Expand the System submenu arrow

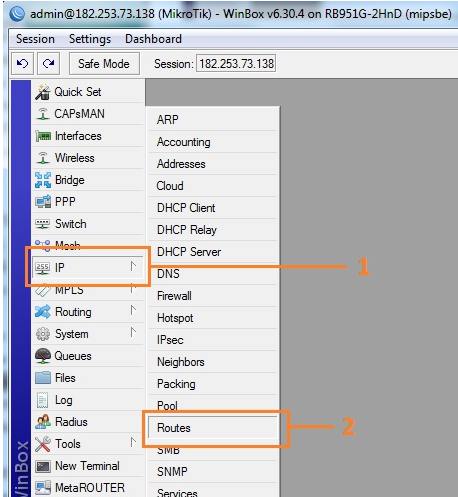click(x=133, y=333)
